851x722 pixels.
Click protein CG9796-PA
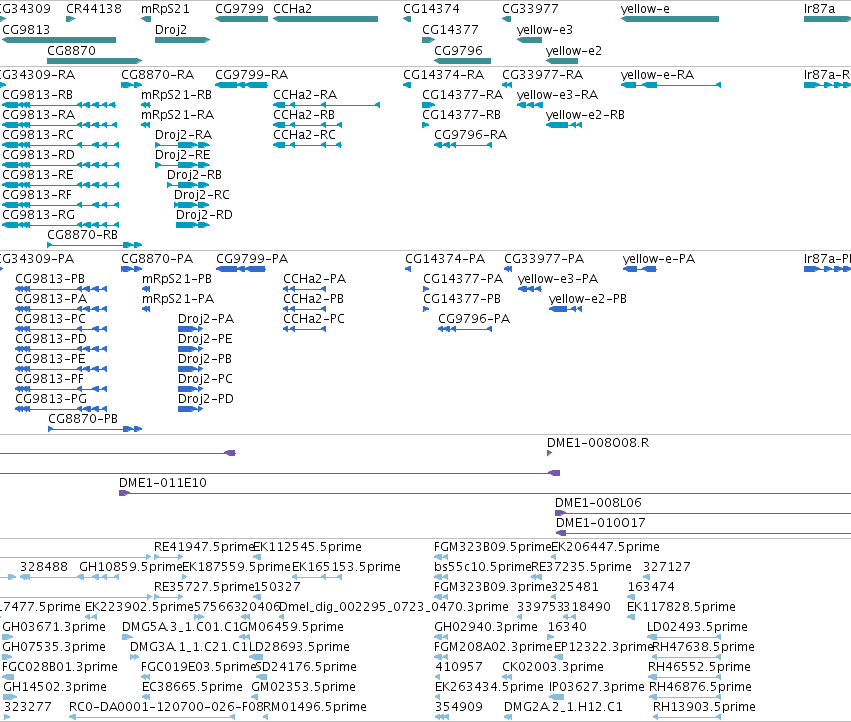click(x=465, y=329)
